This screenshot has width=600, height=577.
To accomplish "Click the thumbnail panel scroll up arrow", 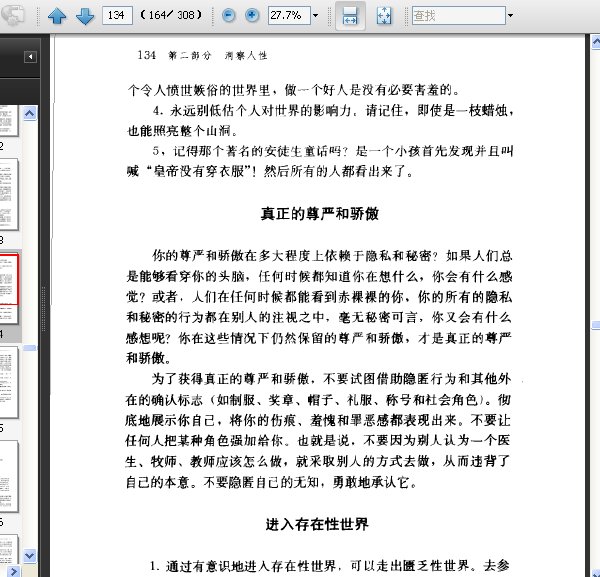I will 30,113.
